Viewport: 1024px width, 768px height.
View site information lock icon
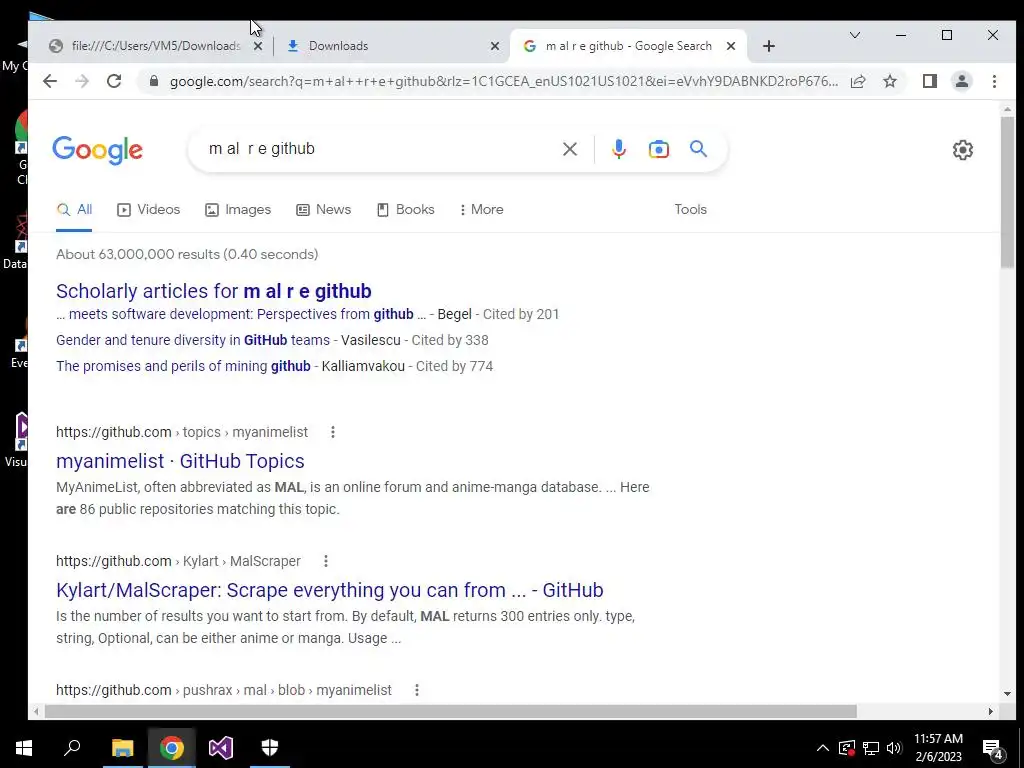coord(154,81)
